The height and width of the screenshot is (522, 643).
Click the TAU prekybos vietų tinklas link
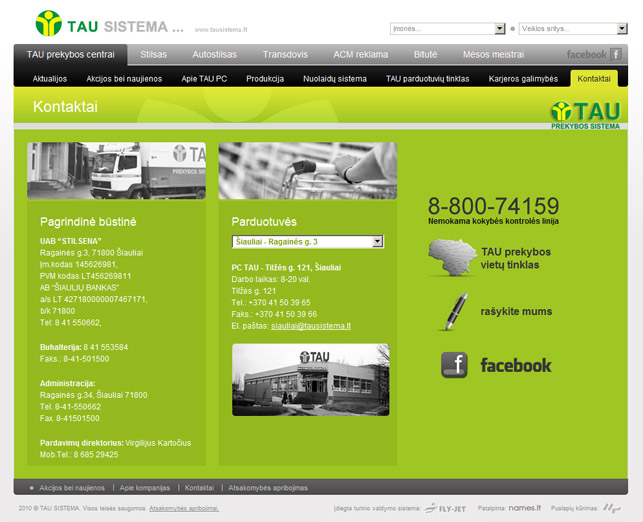coord(515,258)
